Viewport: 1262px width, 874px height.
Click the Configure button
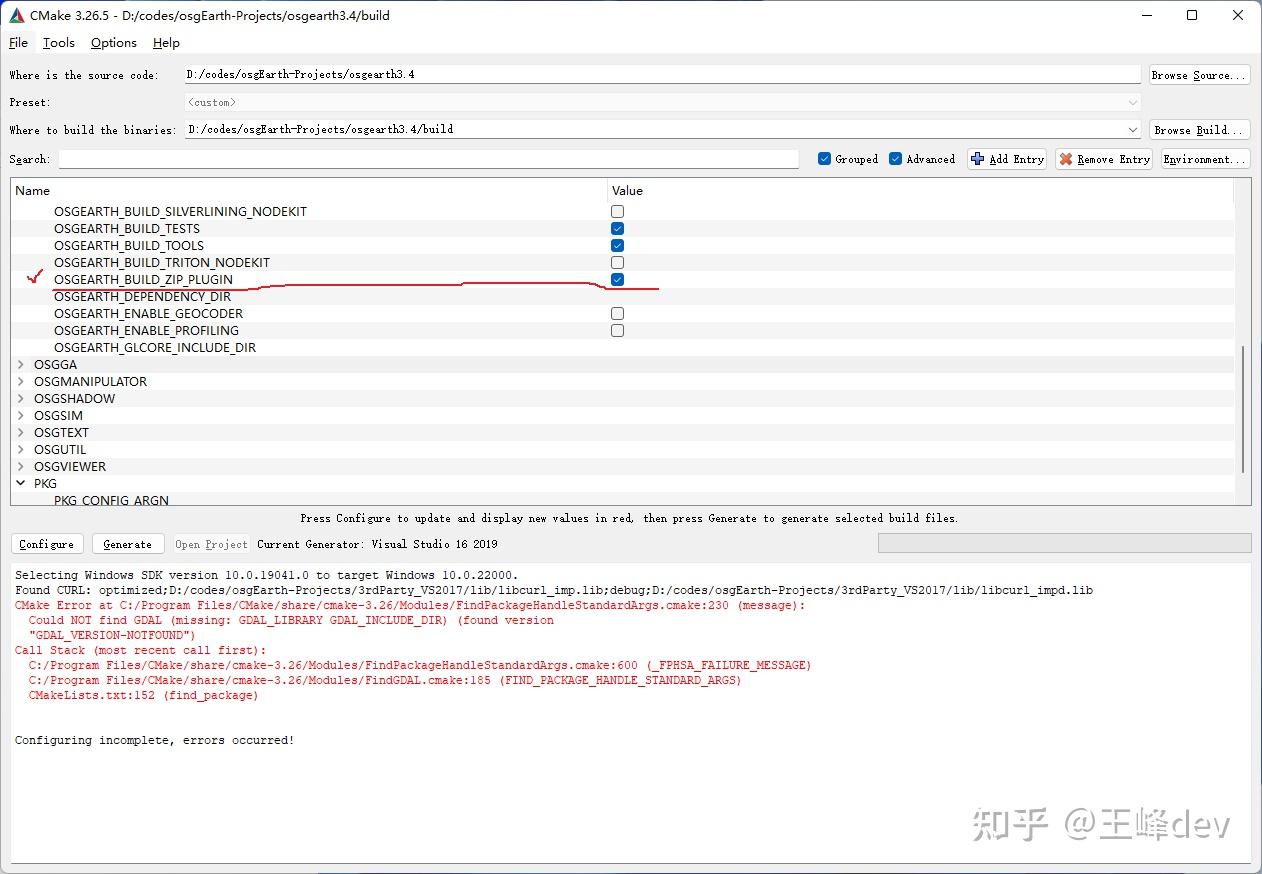pyautogui.click(x=47, y=544)
